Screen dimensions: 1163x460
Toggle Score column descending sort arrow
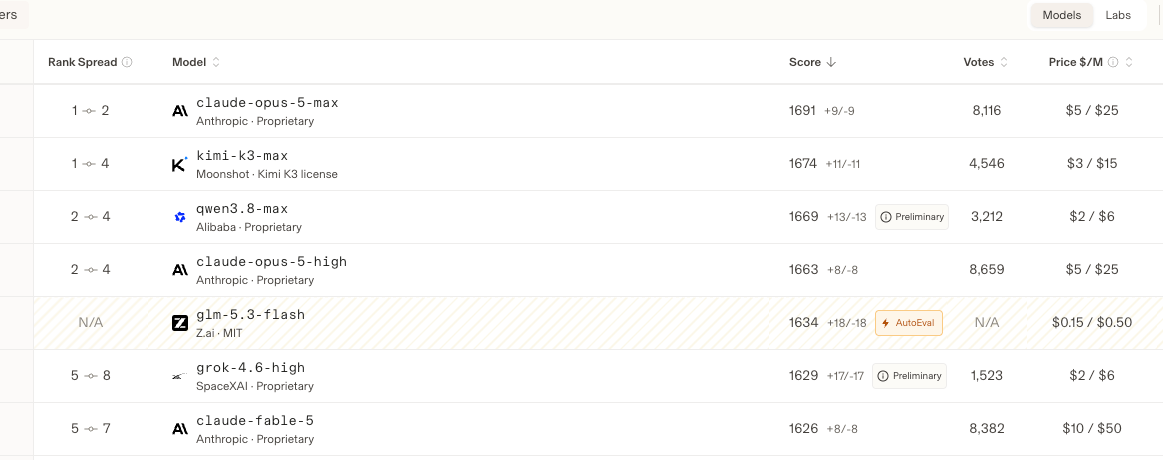831,62
